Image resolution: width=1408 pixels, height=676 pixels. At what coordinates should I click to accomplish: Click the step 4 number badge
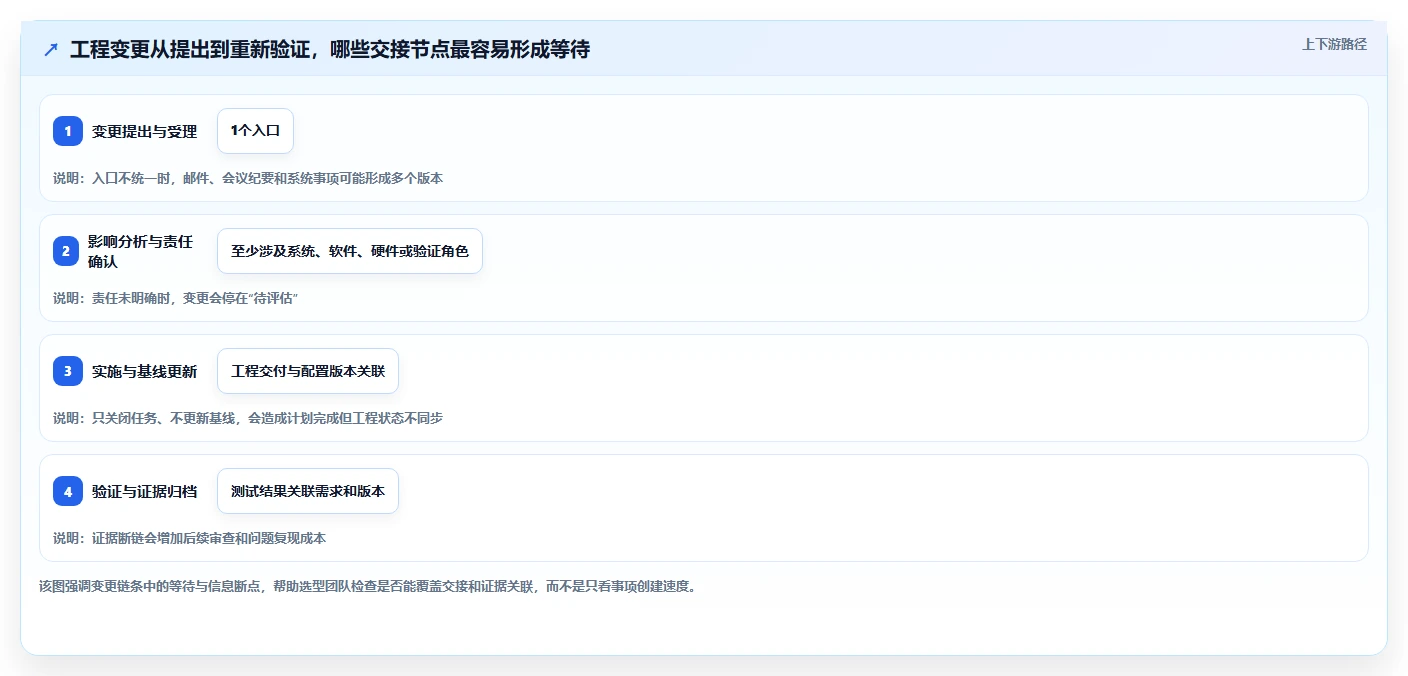(68, 491)
